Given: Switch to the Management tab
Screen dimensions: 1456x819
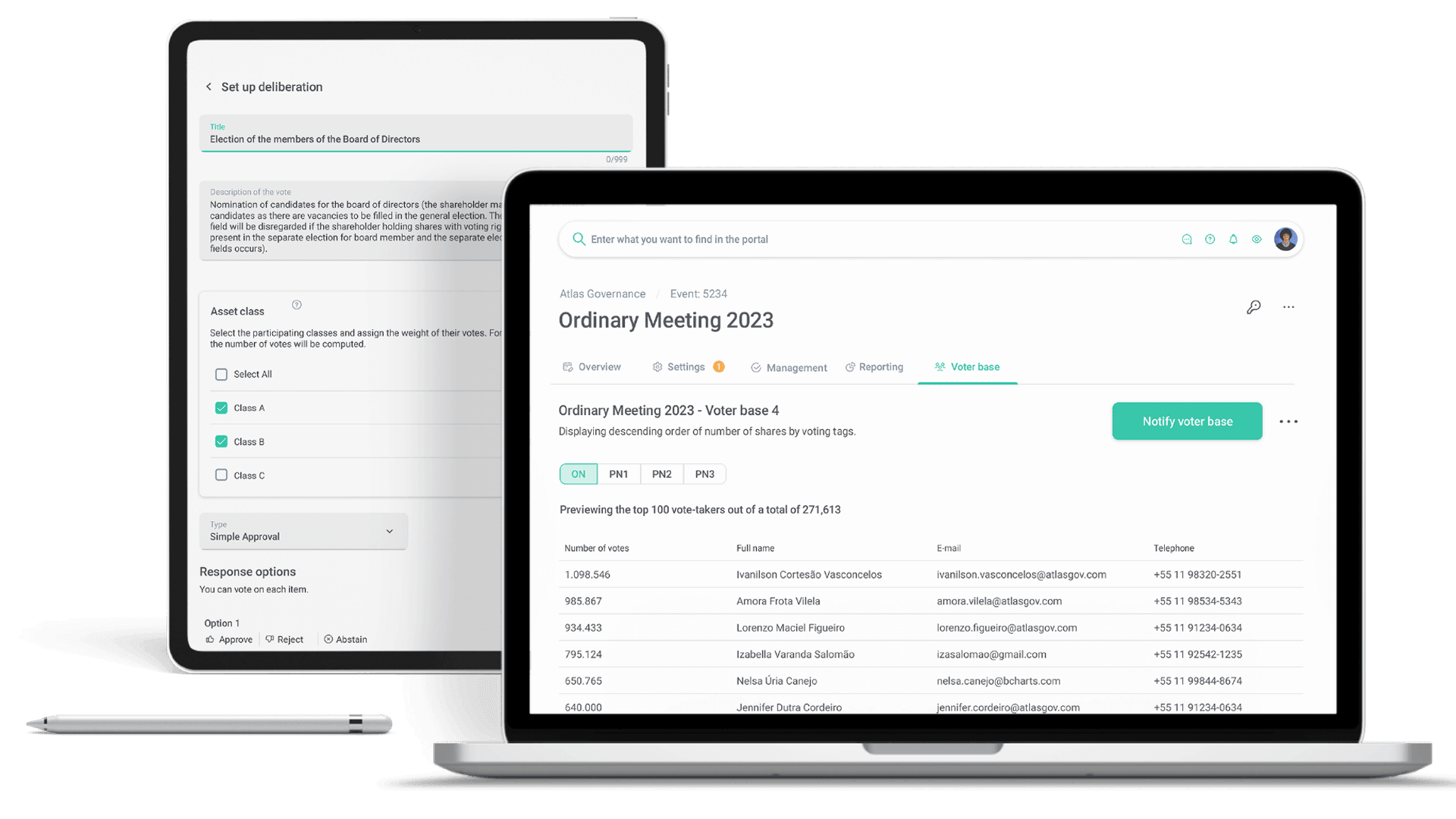Looking at the screenshot, I should coord(796,367).
